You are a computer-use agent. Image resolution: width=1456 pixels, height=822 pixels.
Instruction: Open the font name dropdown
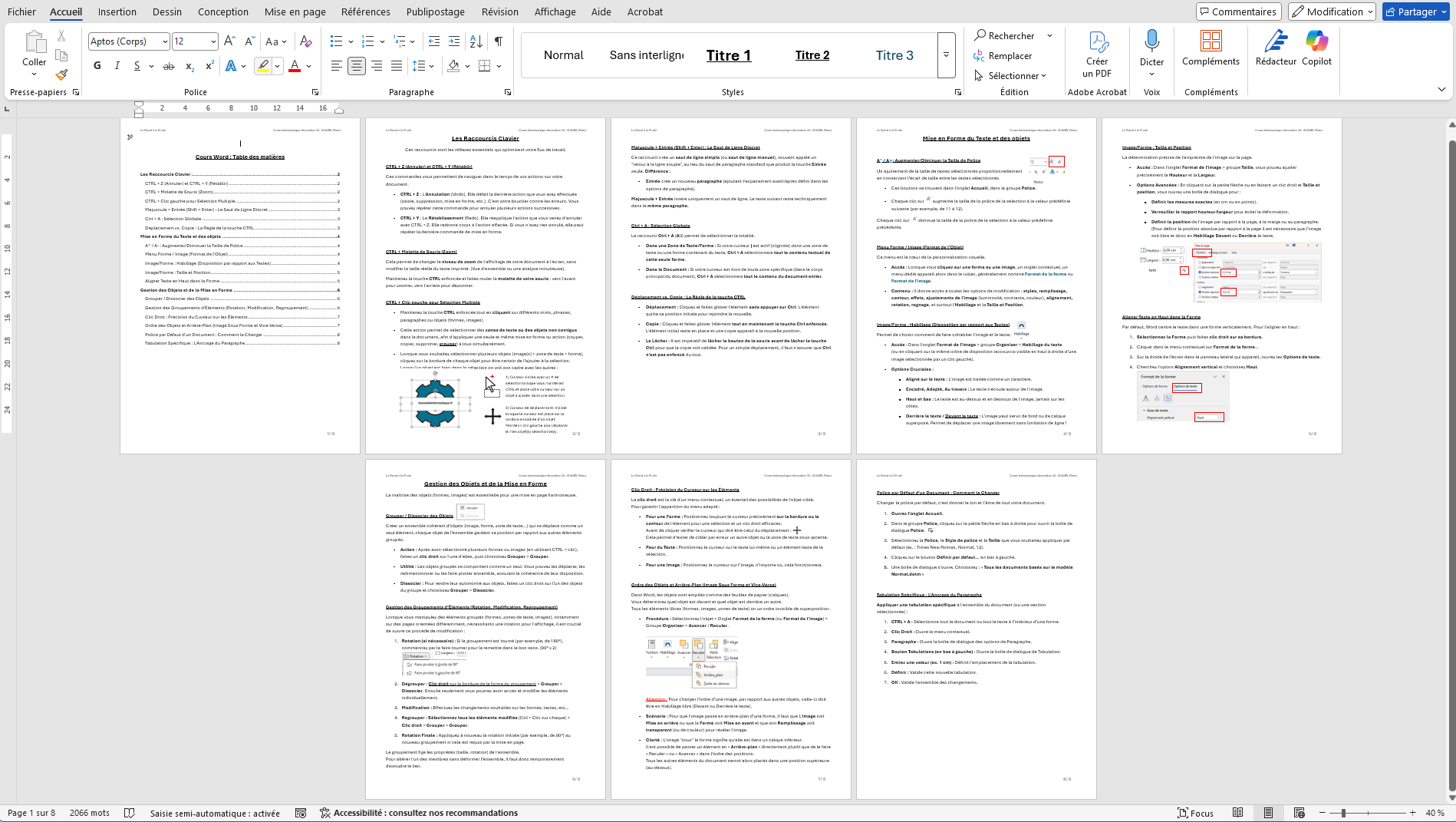(164, 41)
